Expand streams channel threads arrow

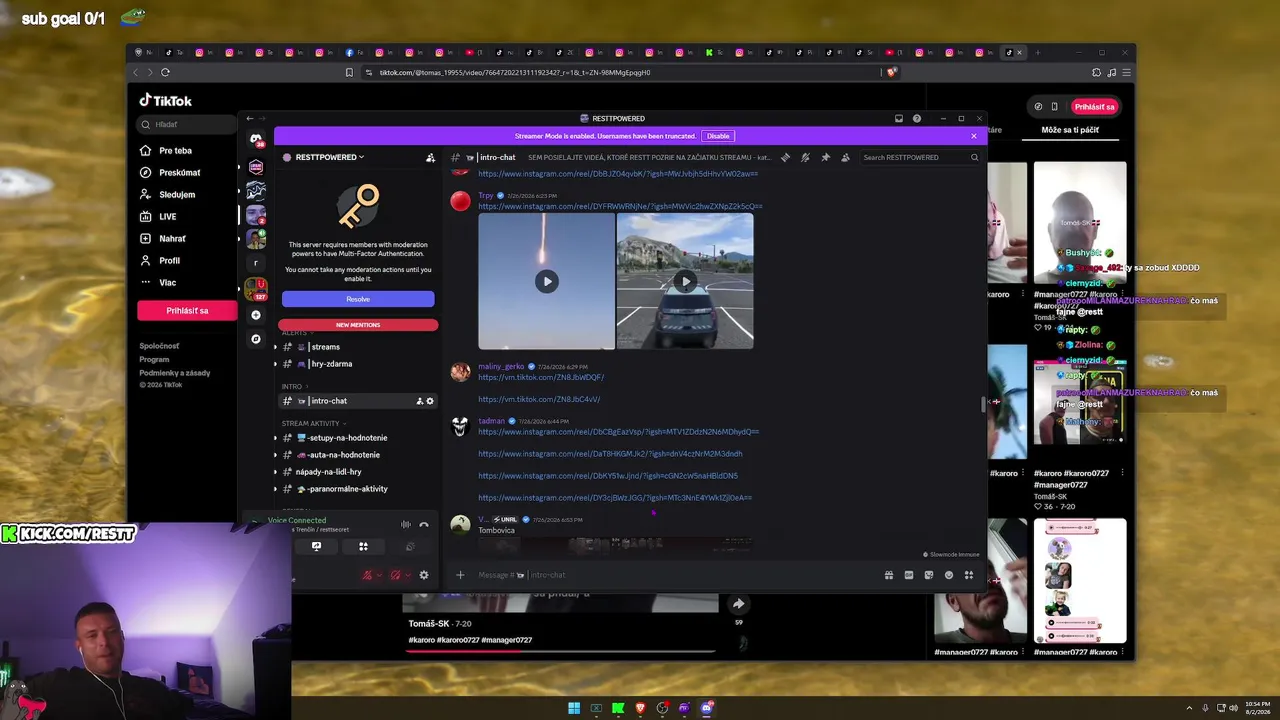click(x=275, y=347)
